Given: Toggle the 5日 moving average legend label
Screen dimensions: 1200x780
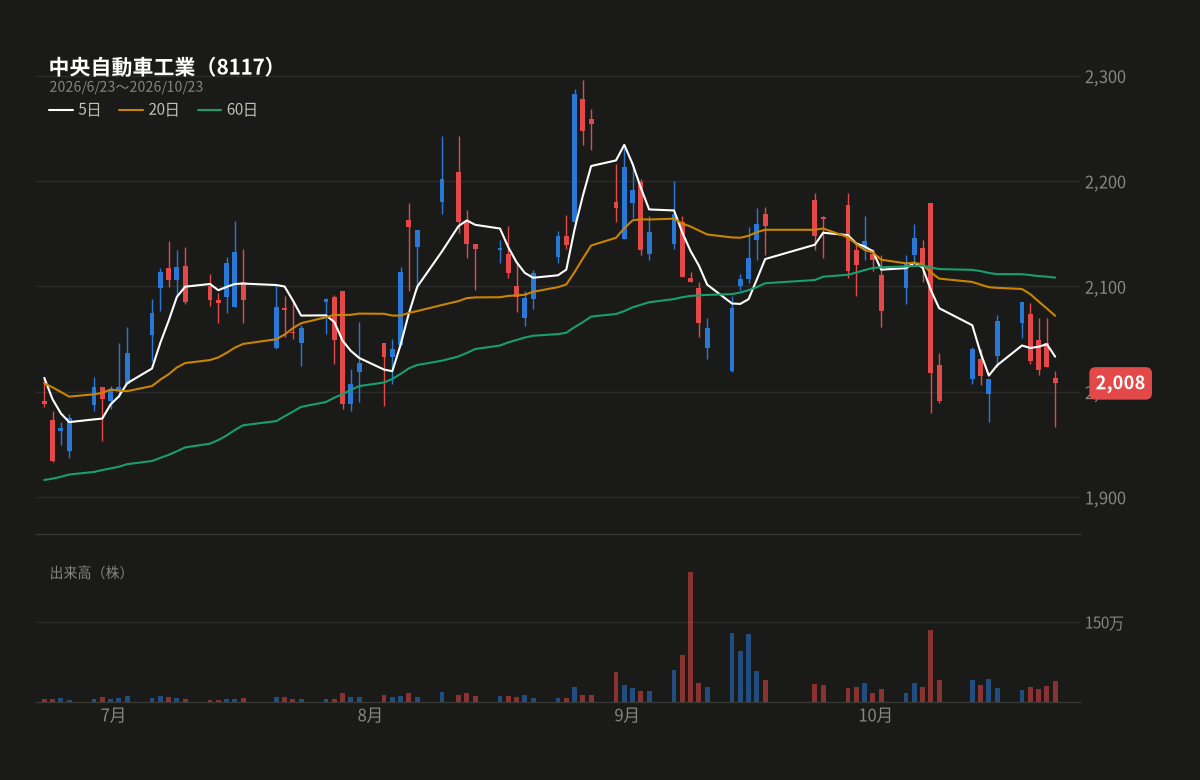Looking at the screenshot, I should coord(89,110).
